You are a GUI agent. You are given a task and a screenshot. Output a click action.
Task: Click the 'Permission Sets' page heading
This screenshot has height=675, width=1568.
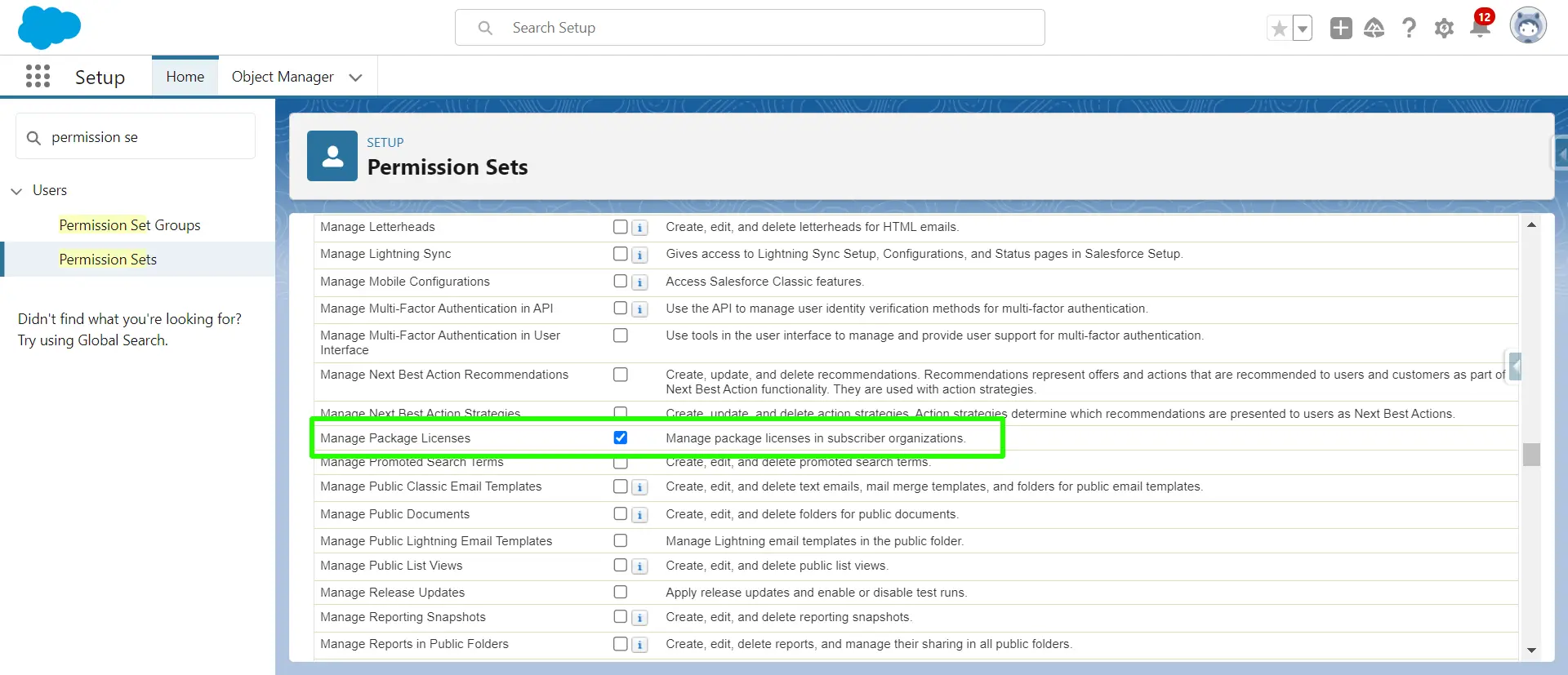[448, 167]
